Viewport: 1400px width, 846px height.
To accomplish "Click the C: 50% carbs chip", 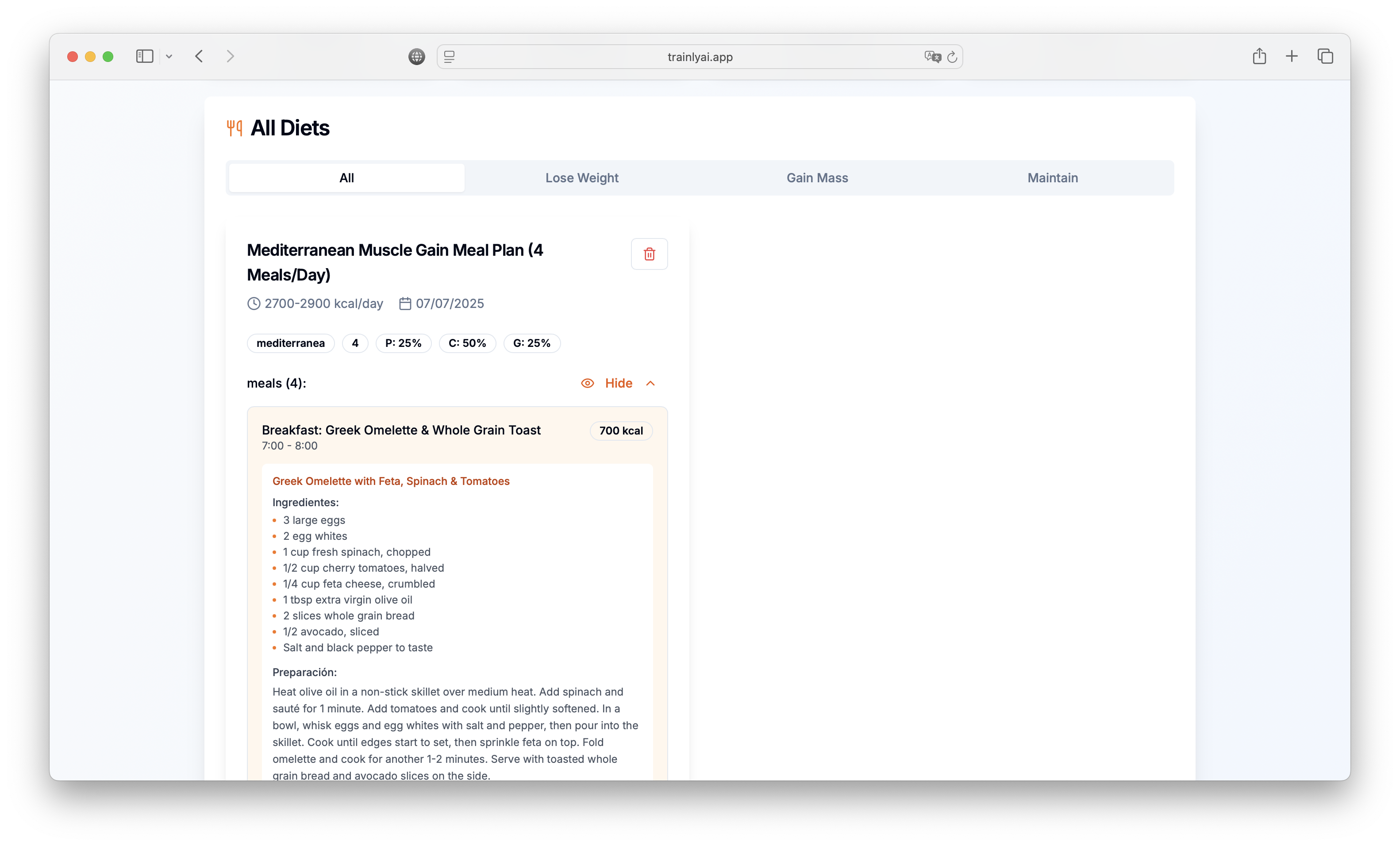I will pyautogui.click(x=467, y=343).
